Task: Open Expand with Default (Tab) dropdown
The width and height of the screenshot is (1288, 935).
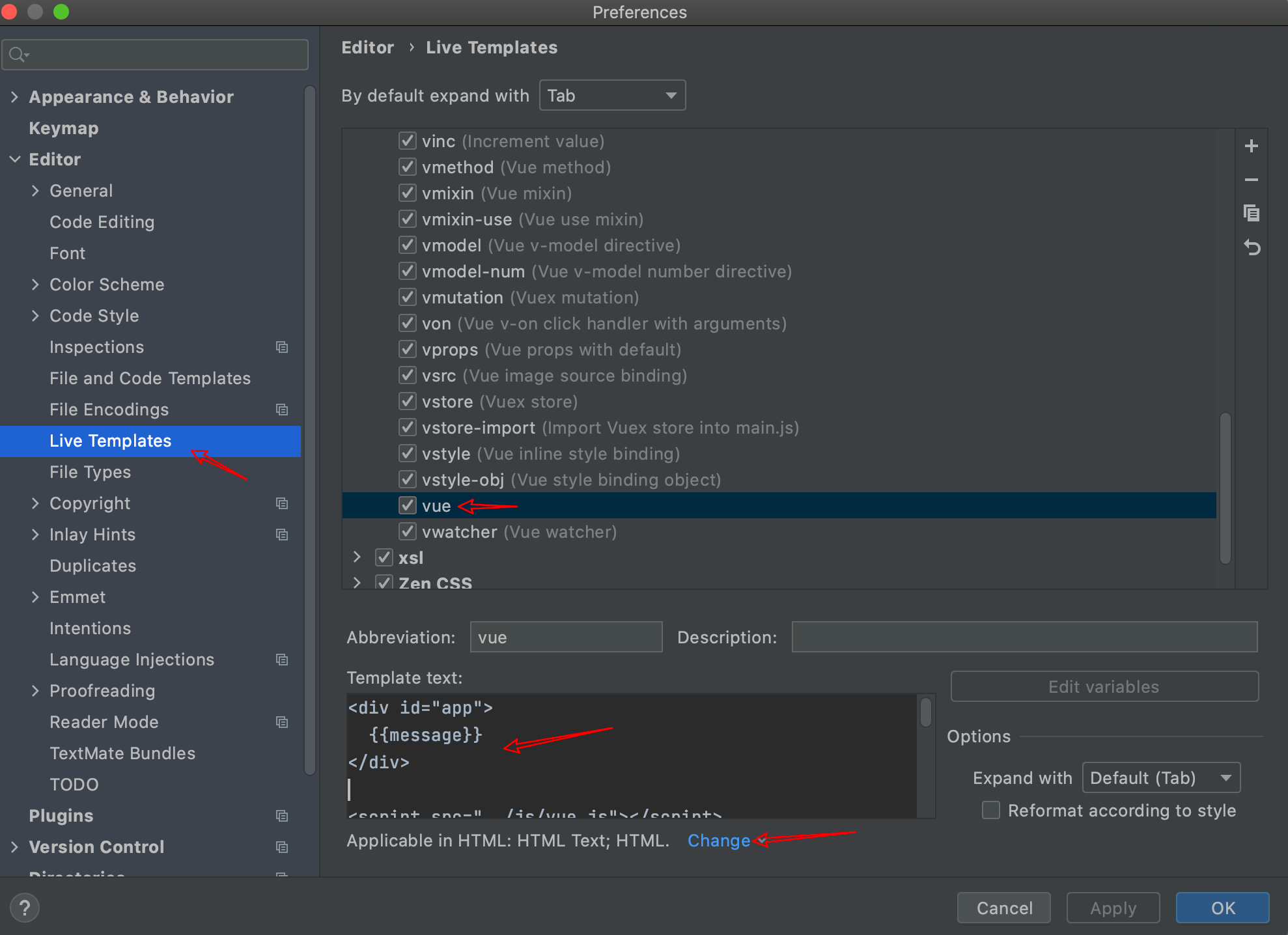Action: point(1161,777)
